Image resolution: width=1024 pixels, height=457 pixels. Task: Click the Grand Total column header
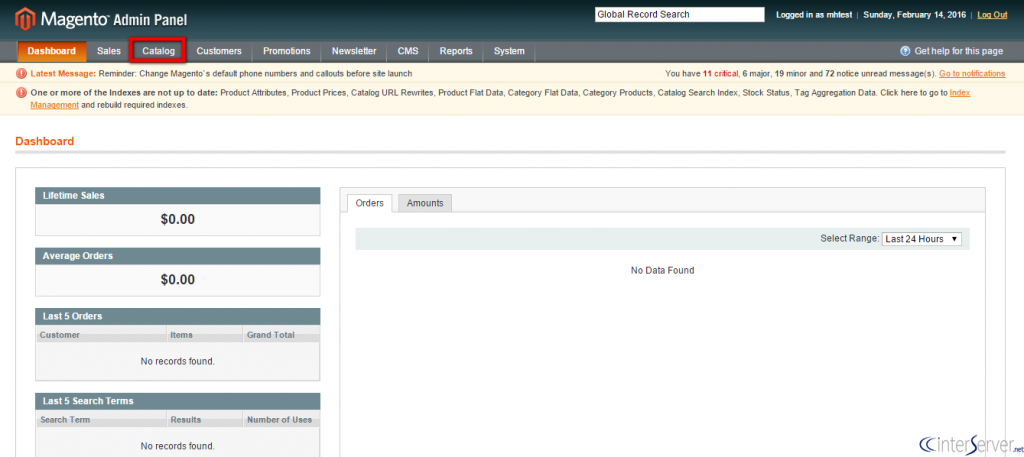281,335
